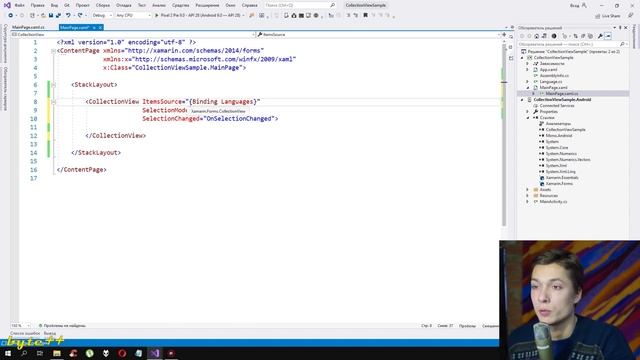Viewport: 640px width, 360px height.
Task: Open the Сборка menu
Action: pyautogui.click(x=103, y=5)
